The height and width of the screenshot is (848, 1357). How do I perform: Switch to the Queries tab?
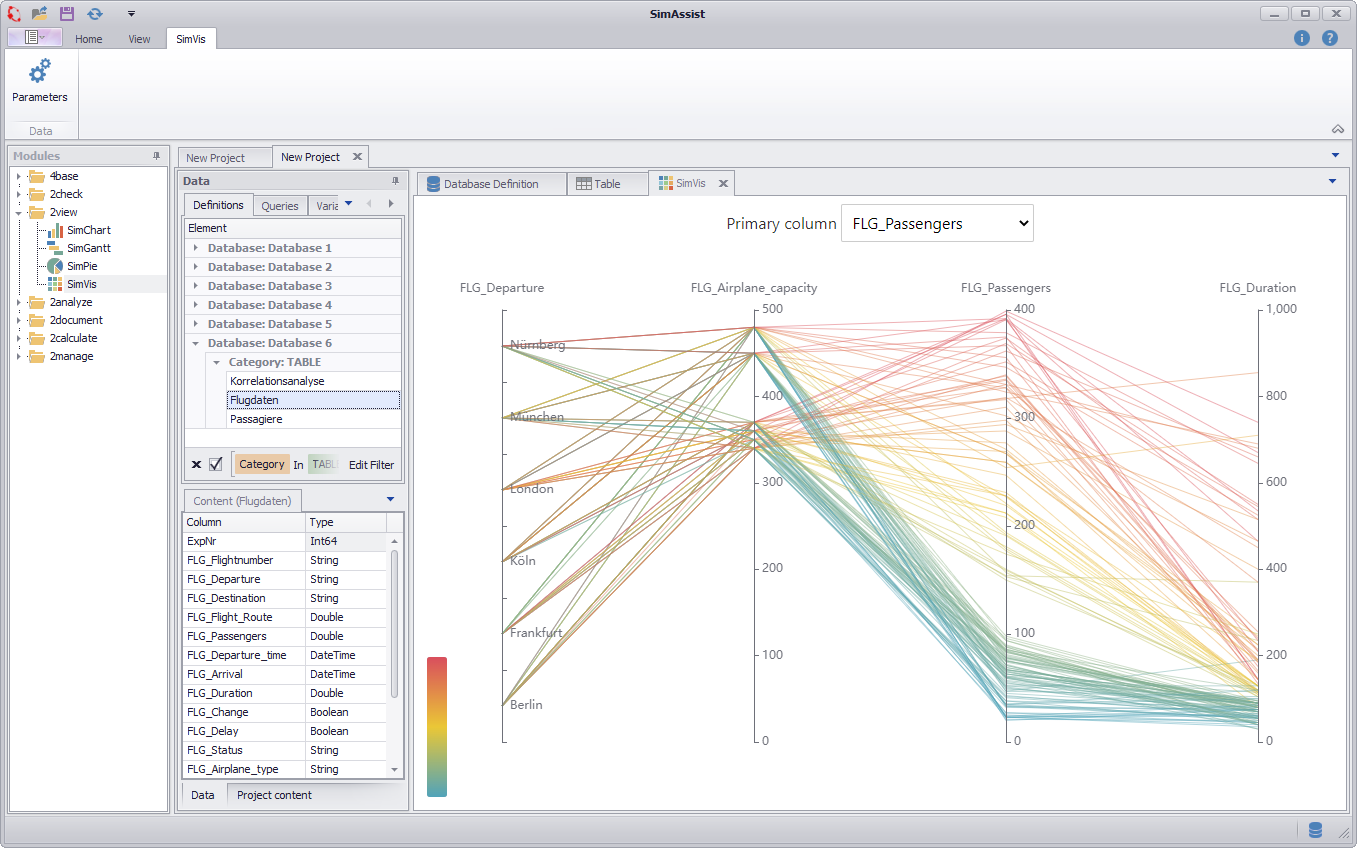coord(280,206)
